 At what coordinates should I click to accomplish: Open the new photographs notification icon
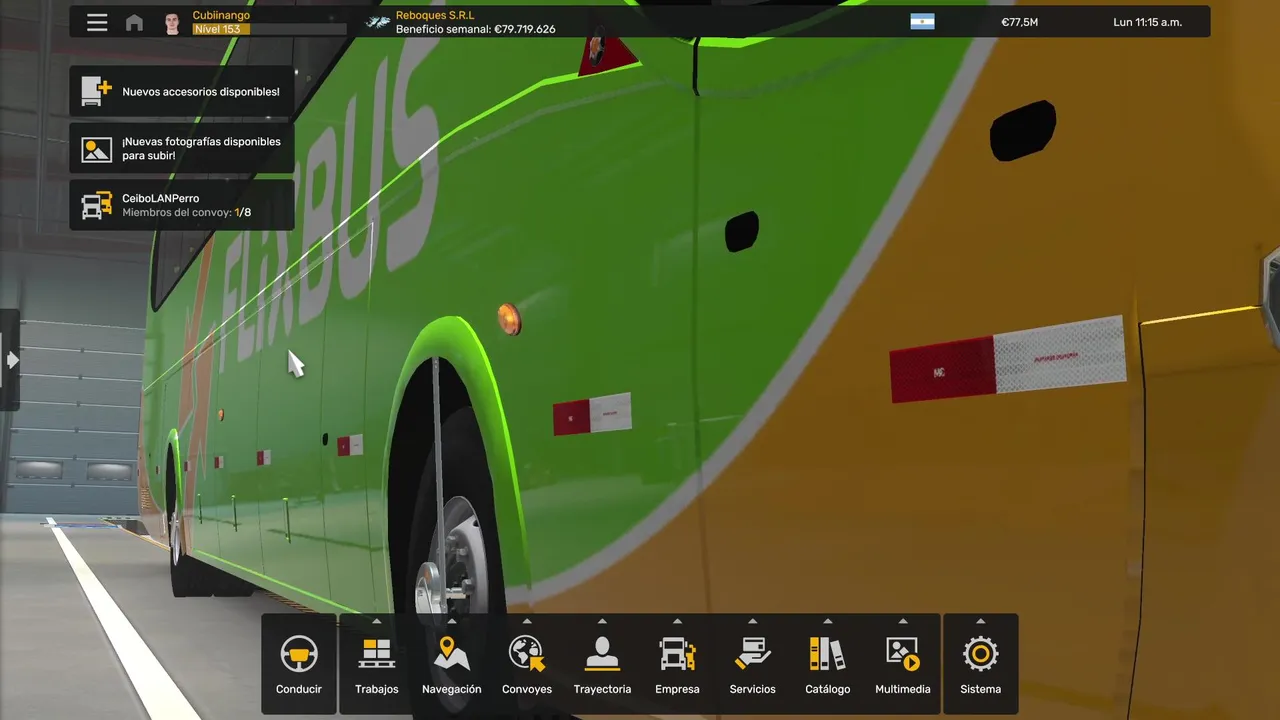[x=96, y=149]
